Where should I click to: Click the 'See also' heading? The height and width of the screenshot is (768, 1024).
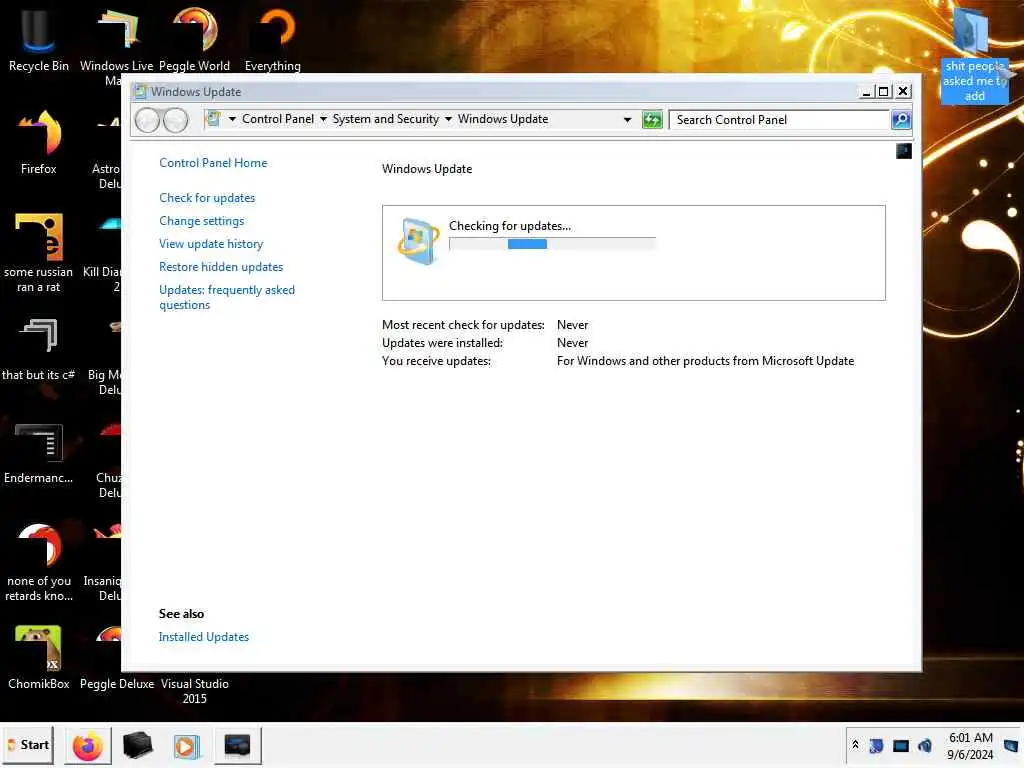coord(182,614)
